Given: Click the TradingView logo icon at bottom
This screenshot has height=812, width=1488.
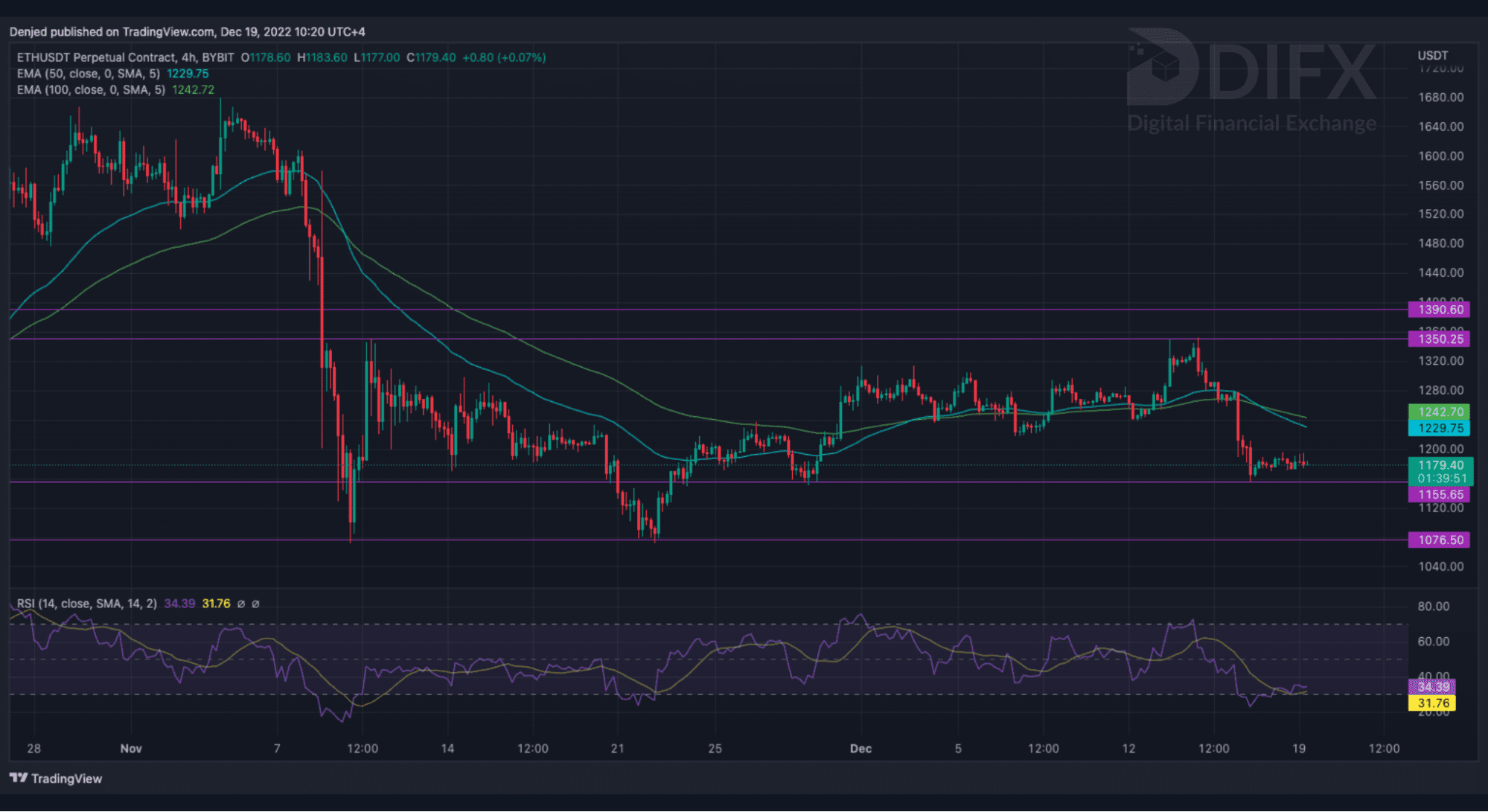Looking at the screenshot, I should coord(19,779).
